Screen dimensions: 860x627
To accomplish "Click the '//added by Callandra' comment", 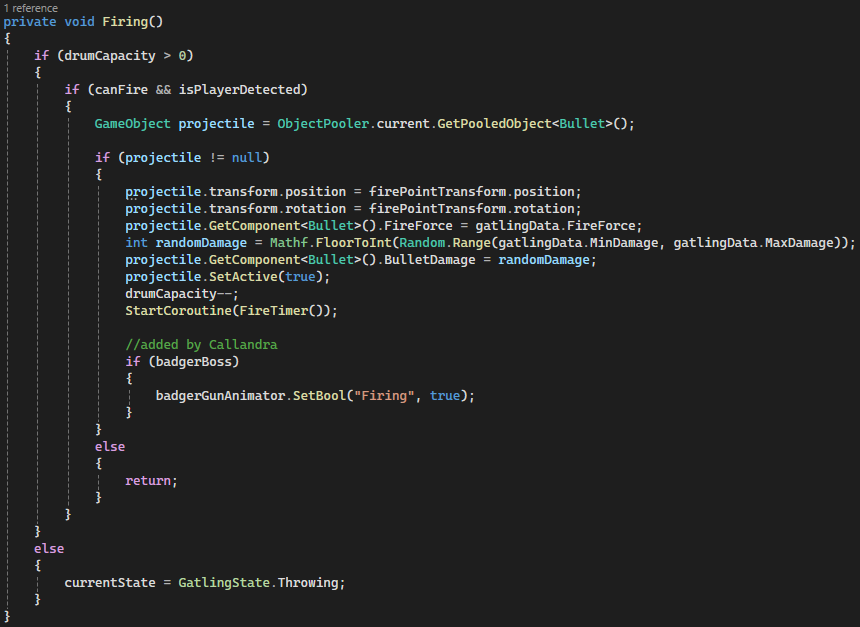I will tap(201, 345).
